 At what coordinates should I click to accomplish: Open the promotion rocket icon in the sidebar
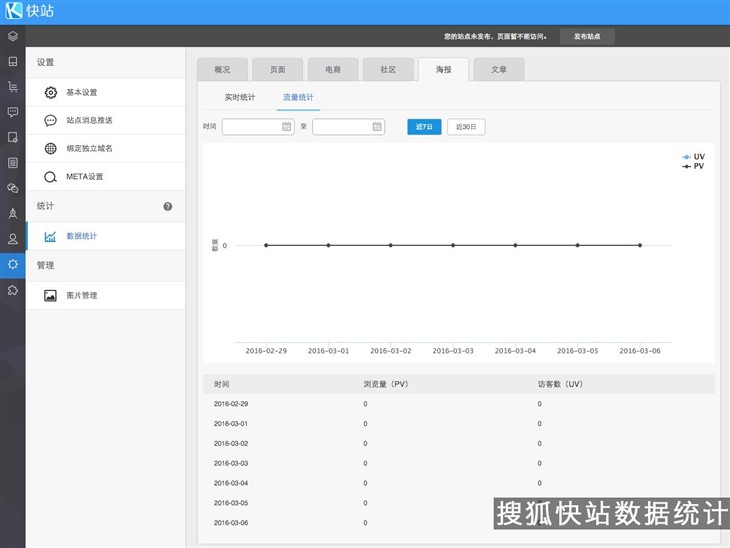[x=13, y=213]
